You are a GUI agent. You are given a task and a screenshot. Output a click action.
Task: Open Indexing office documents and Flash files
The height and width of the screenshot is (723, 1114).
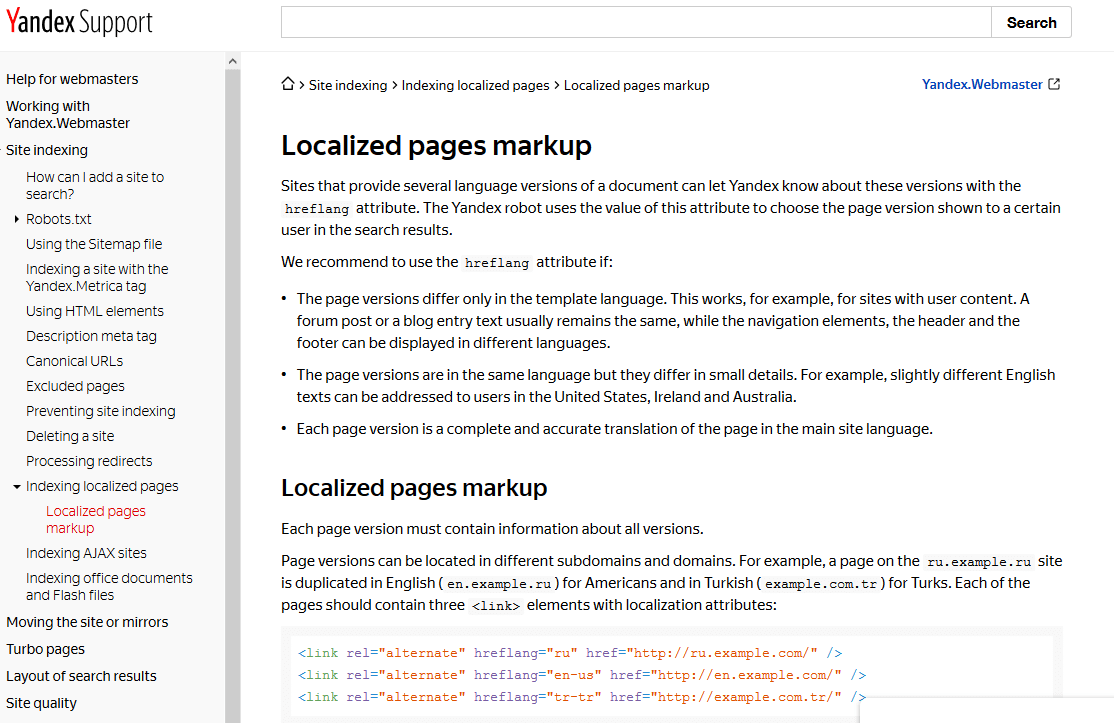tap(109, 587)
